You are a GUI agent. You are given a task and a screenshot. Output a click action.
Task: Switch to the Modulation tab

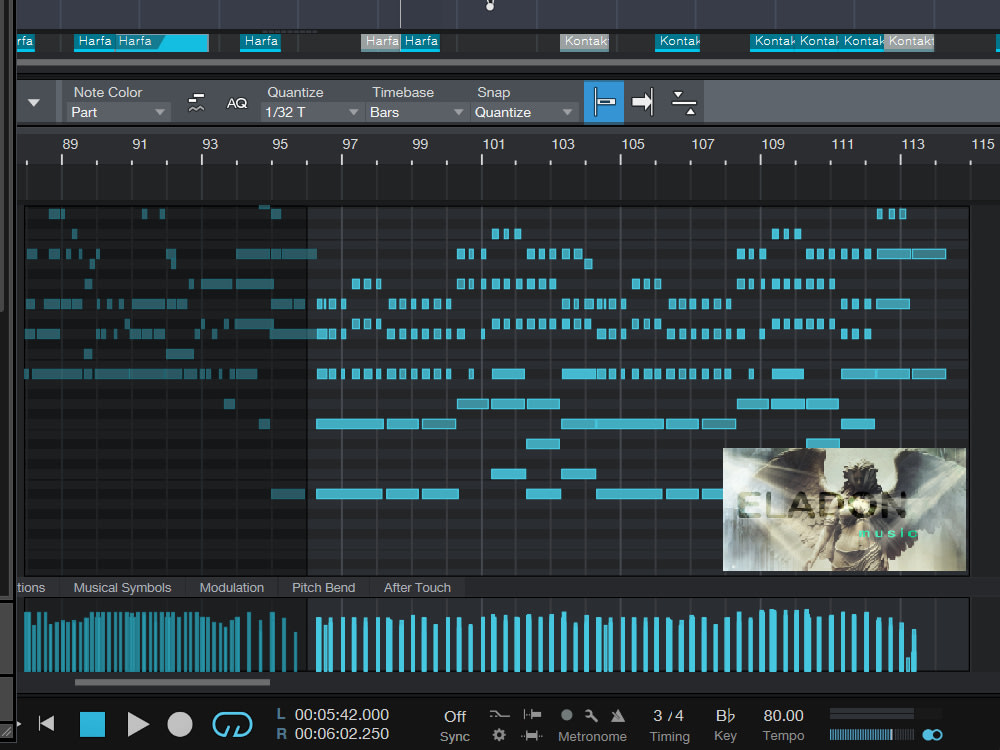232,587
